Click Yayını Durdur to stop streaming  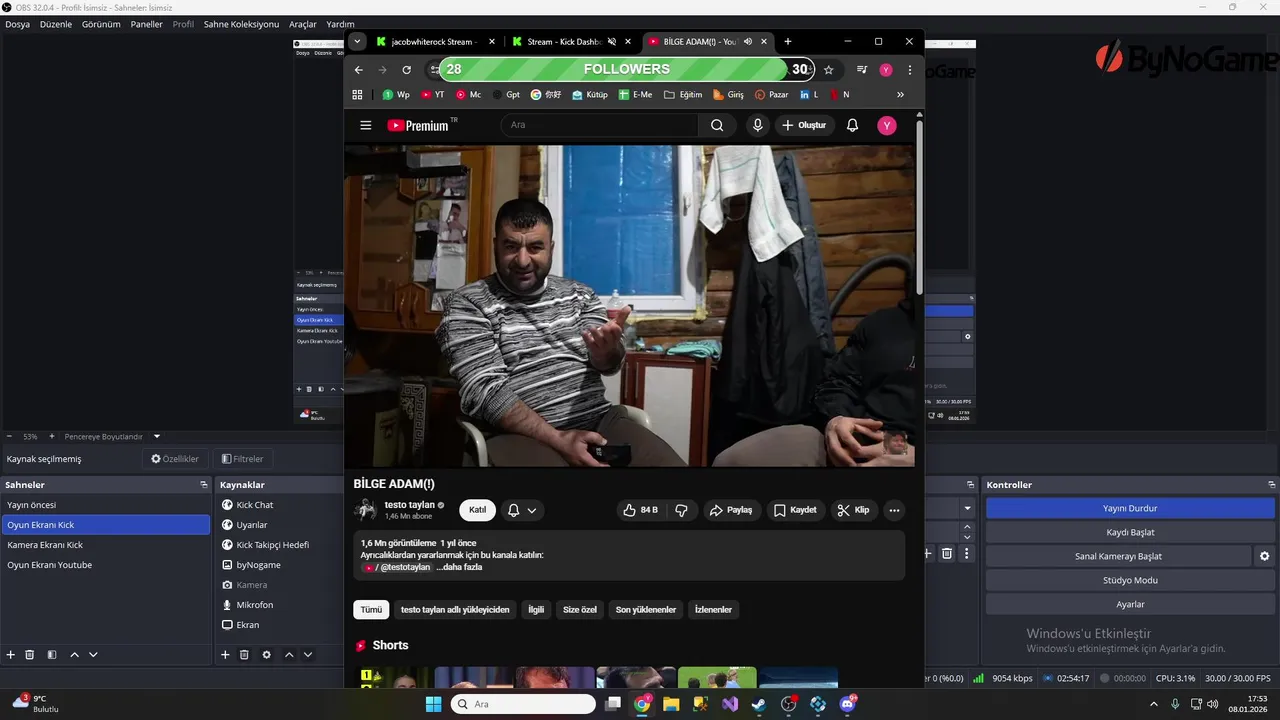(x=1129, y=508)
